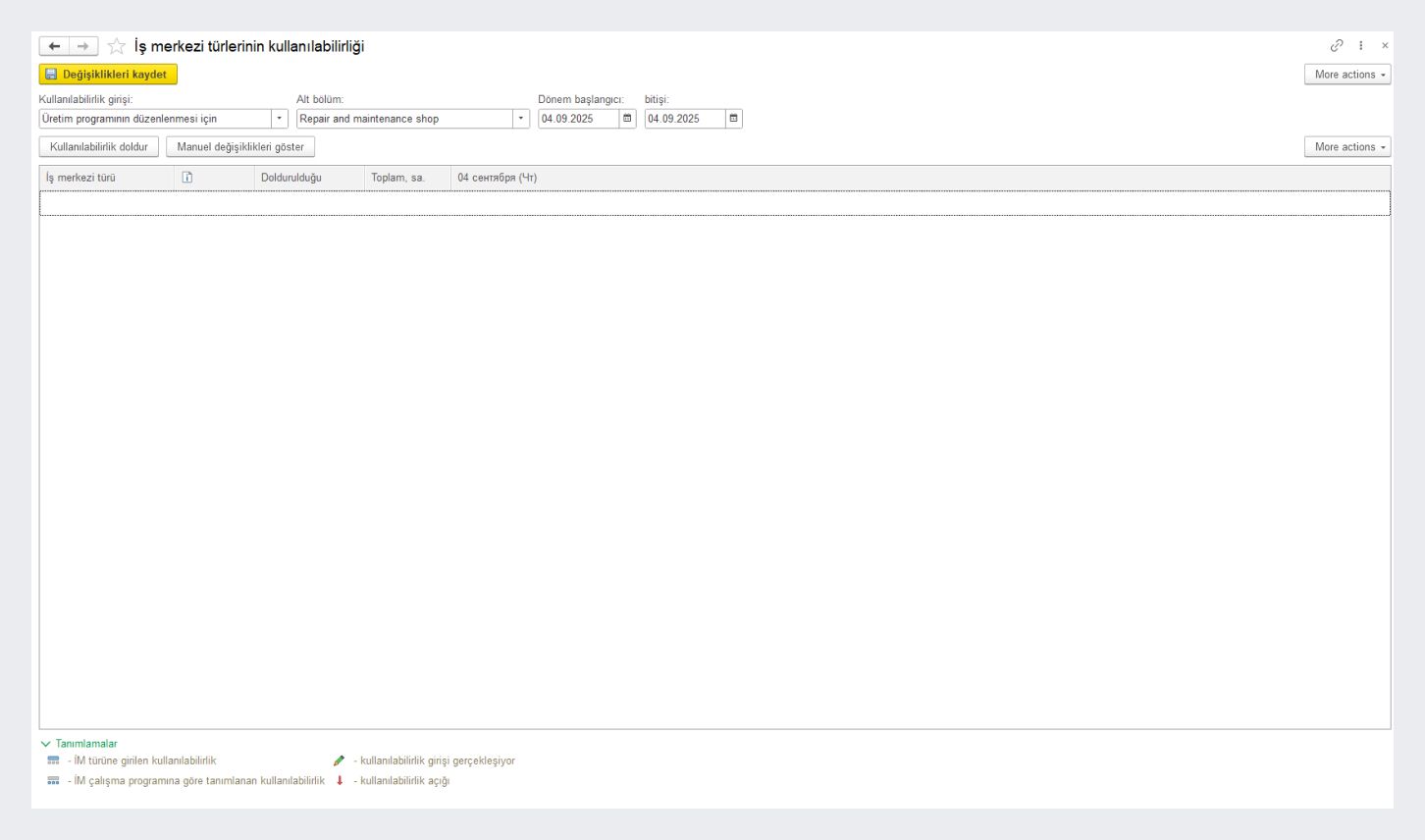Viewport: 1425px width, 840px height.
Task: Open calendar for Dönem başlangıcı date
Action: coord(628,119)
